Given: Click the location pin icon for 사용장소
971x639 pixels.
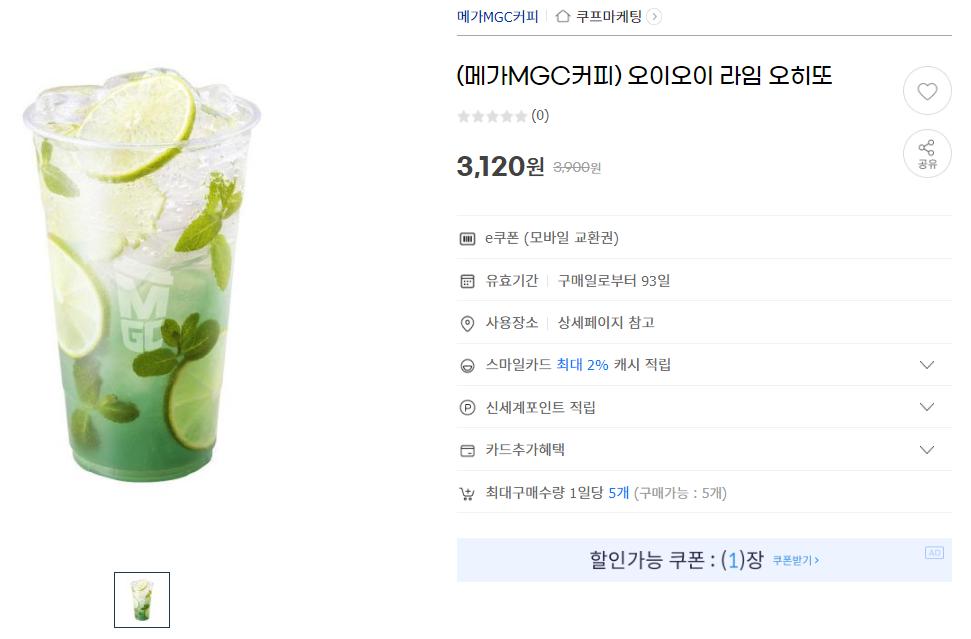Looking at the screenshot, I should (x=467, y=323).
